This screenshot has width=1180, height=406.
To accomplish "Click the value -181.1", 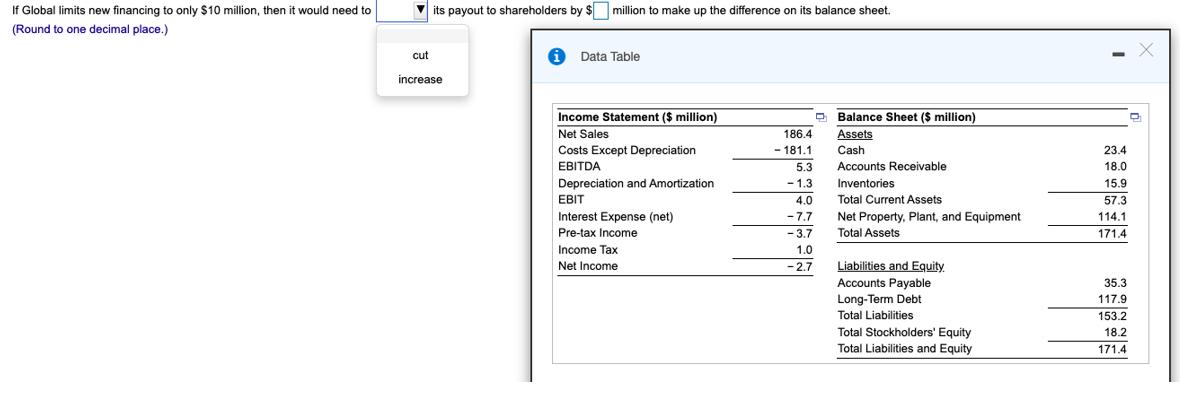I will (x=793, y=151).
